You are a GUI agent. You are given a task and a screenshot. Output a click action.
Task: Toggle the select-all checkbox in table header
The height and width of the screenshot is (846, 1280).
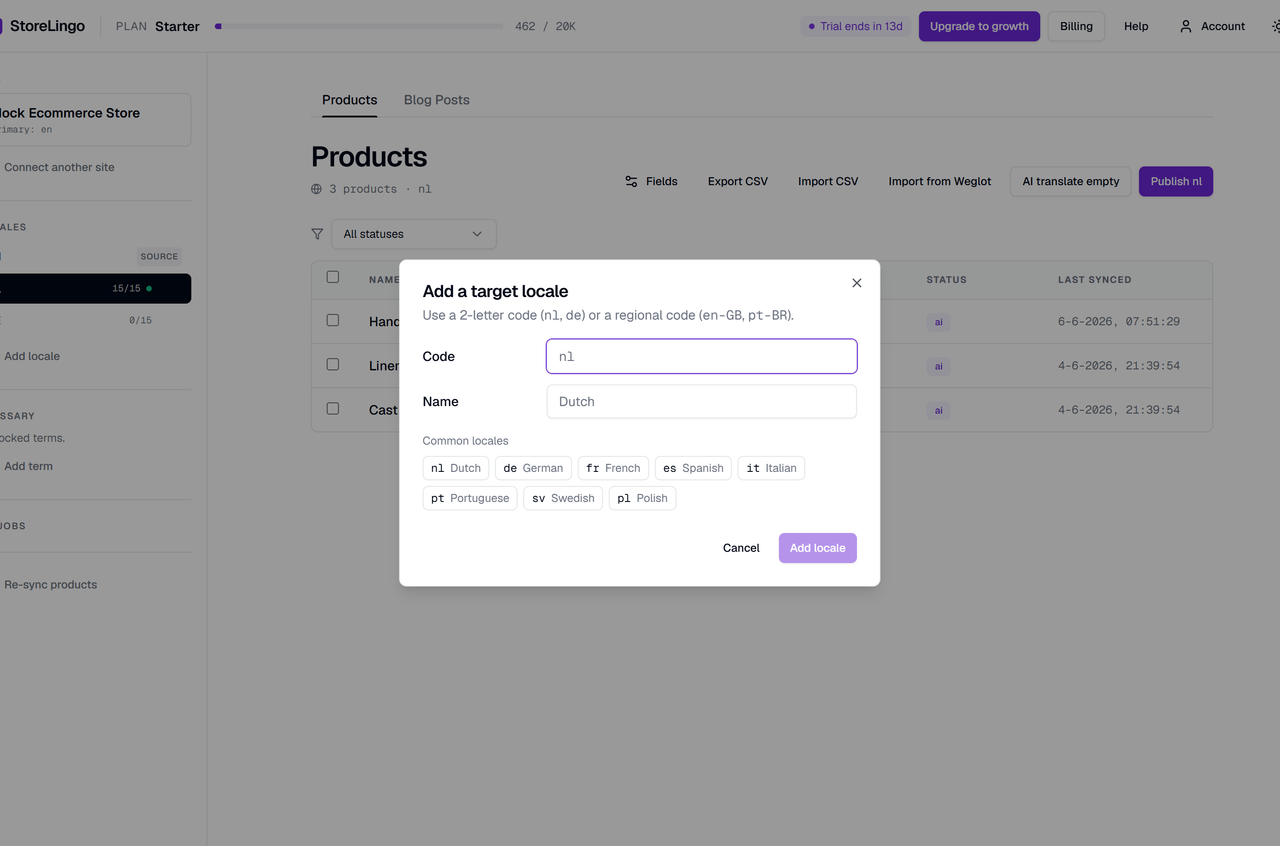333,277
